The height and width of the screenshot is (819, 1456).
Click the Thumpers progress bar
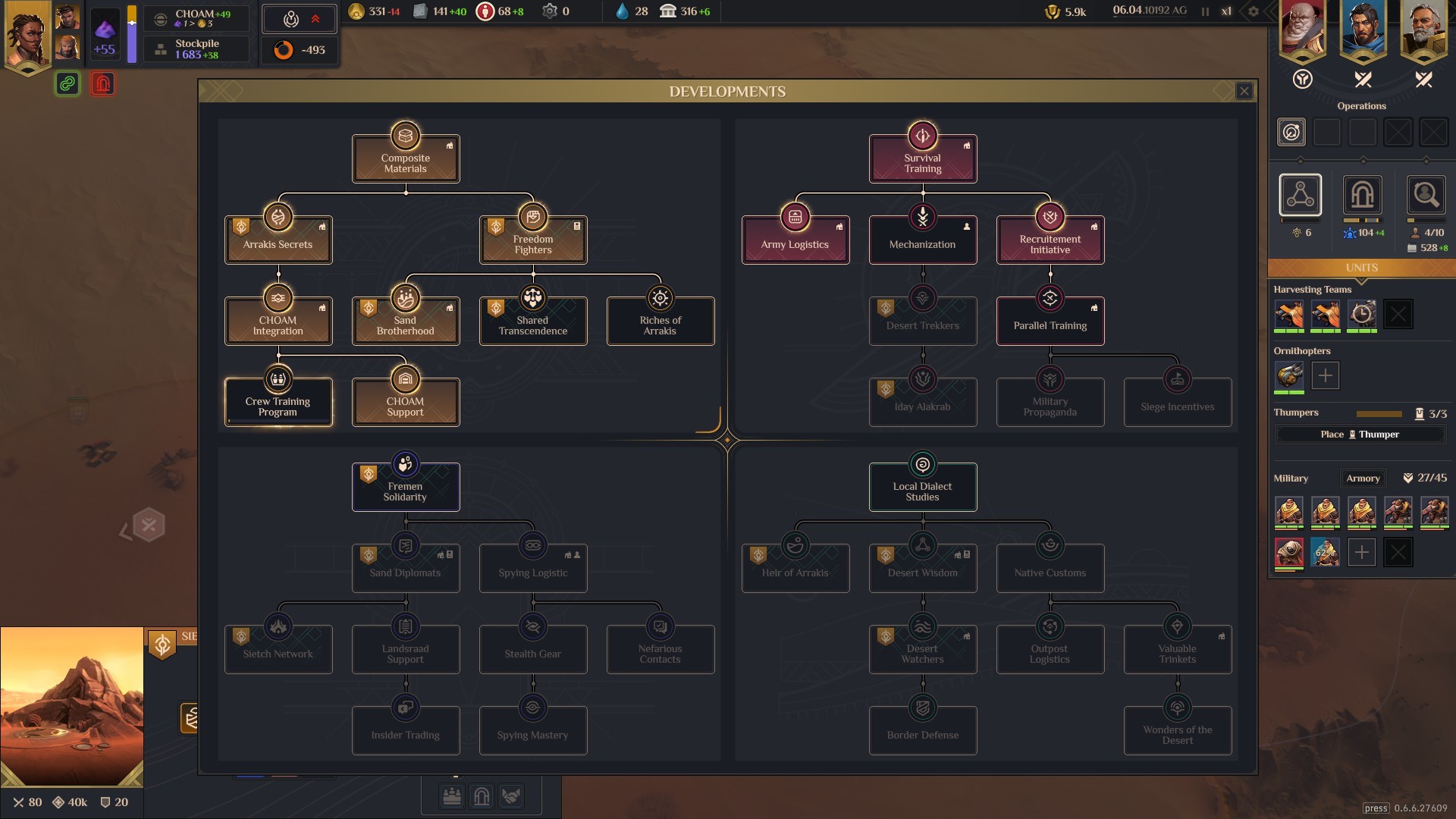pos(1379,414)
